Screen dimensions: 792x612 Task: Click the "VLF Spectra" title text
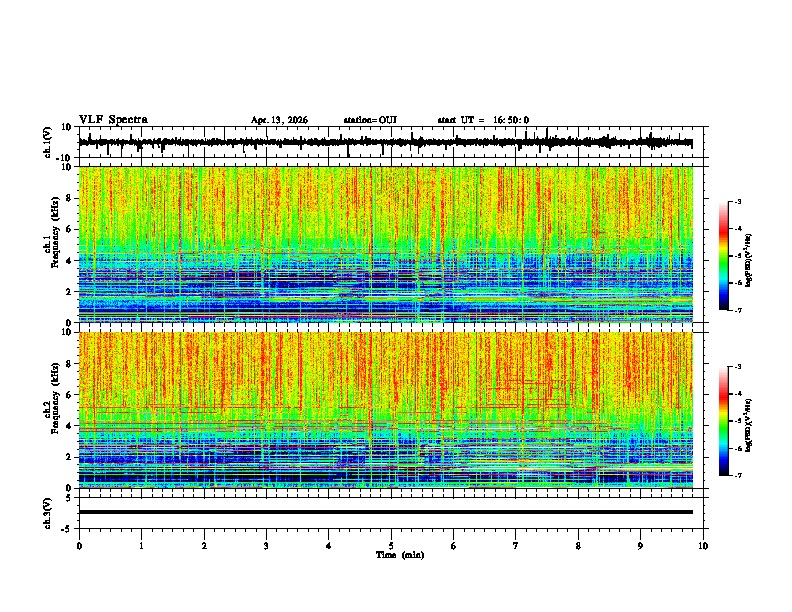(x=113, y=120)
